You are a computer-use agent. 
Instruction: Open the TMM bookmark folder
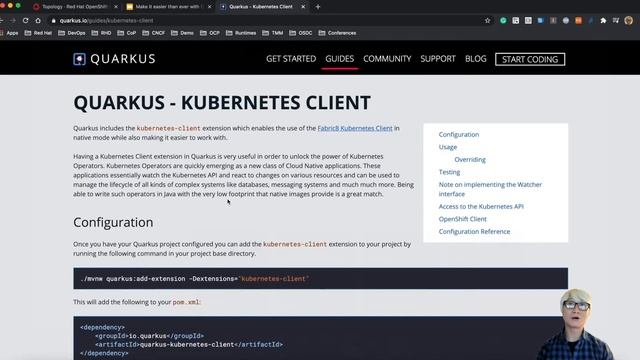click(x=273, y=33)
